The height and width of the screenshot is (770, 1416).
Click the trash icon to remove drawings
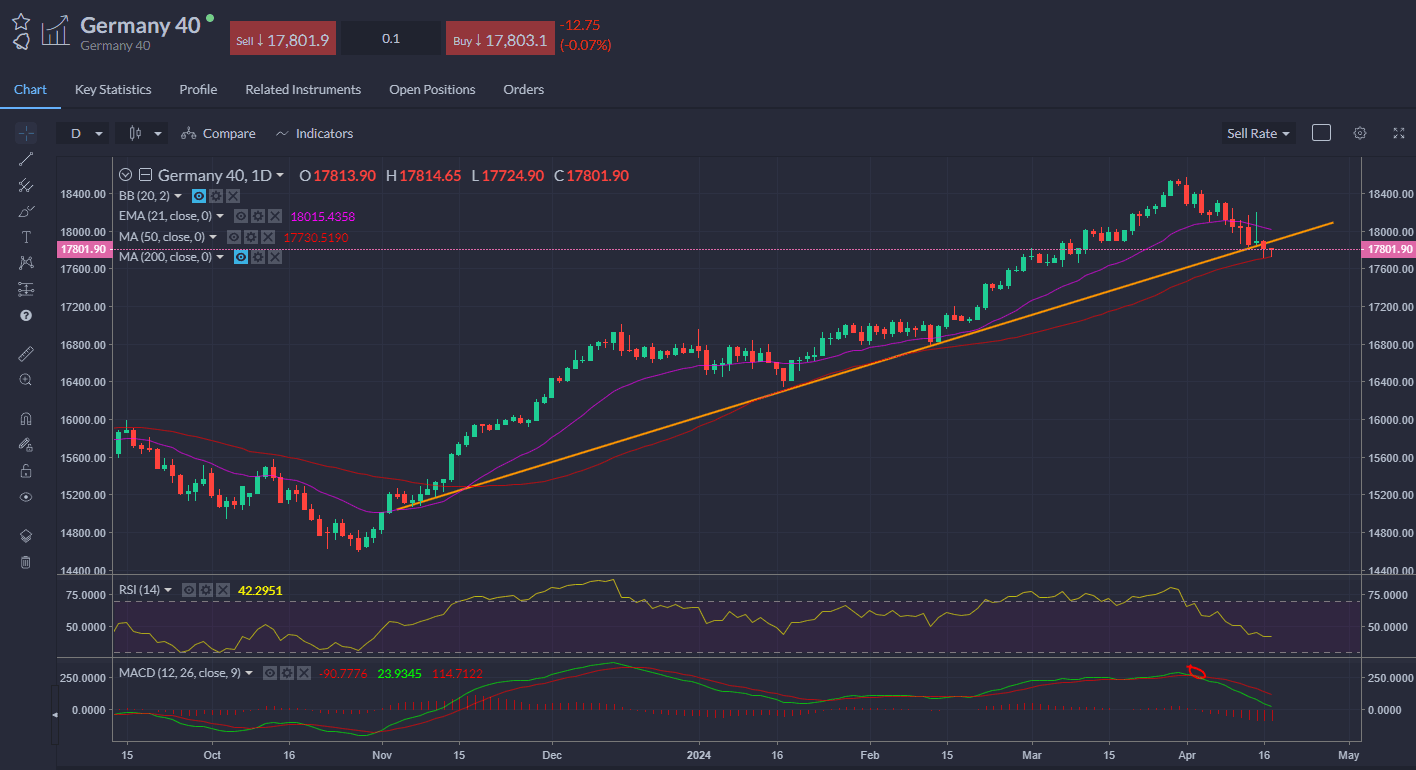[x=26, y=561]
